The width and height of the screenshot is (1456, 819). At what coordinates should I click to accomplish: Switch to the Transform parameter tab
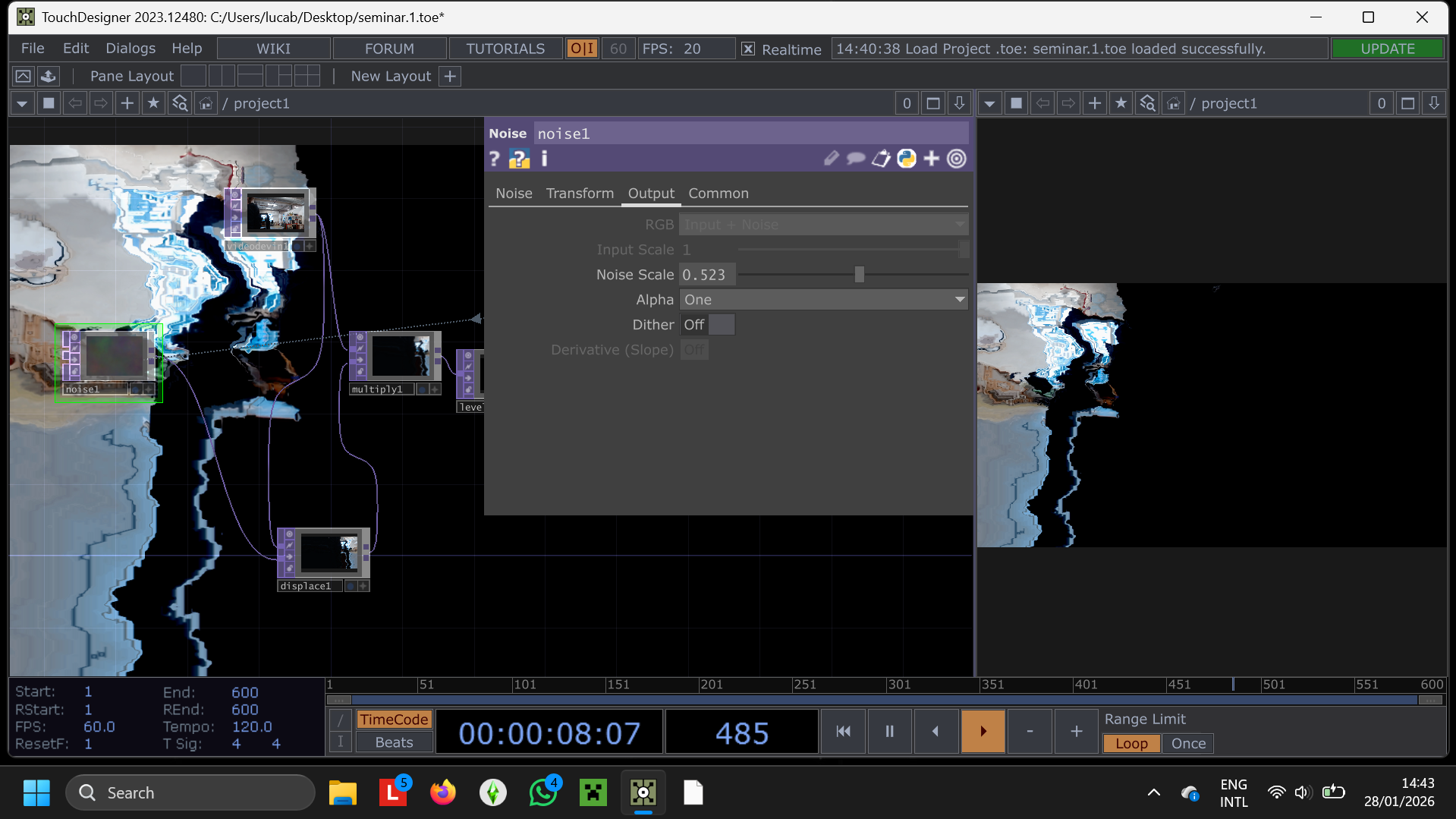point(580,194)
